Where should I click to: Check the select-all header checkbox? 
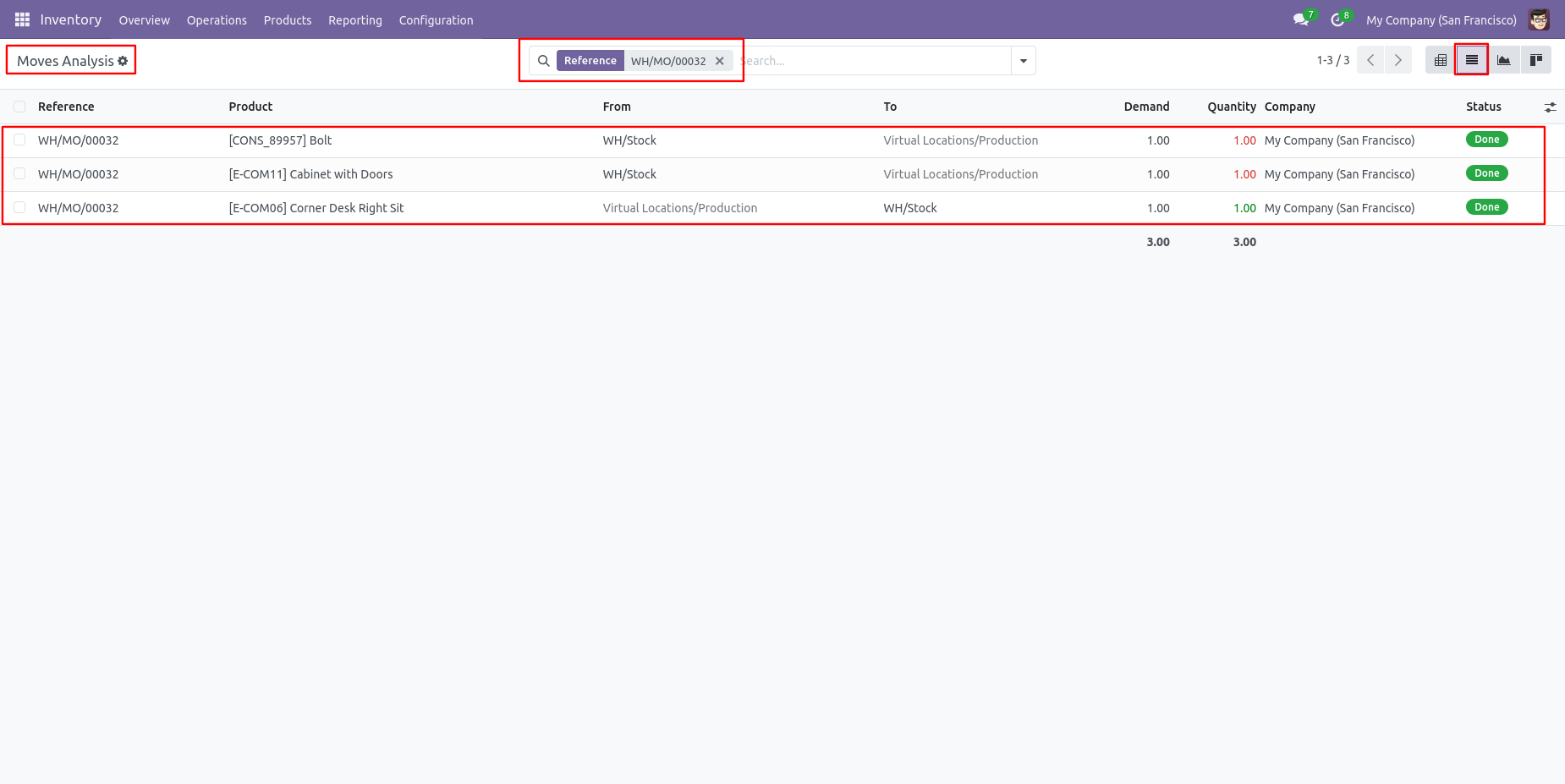click(x=19, y=107)
